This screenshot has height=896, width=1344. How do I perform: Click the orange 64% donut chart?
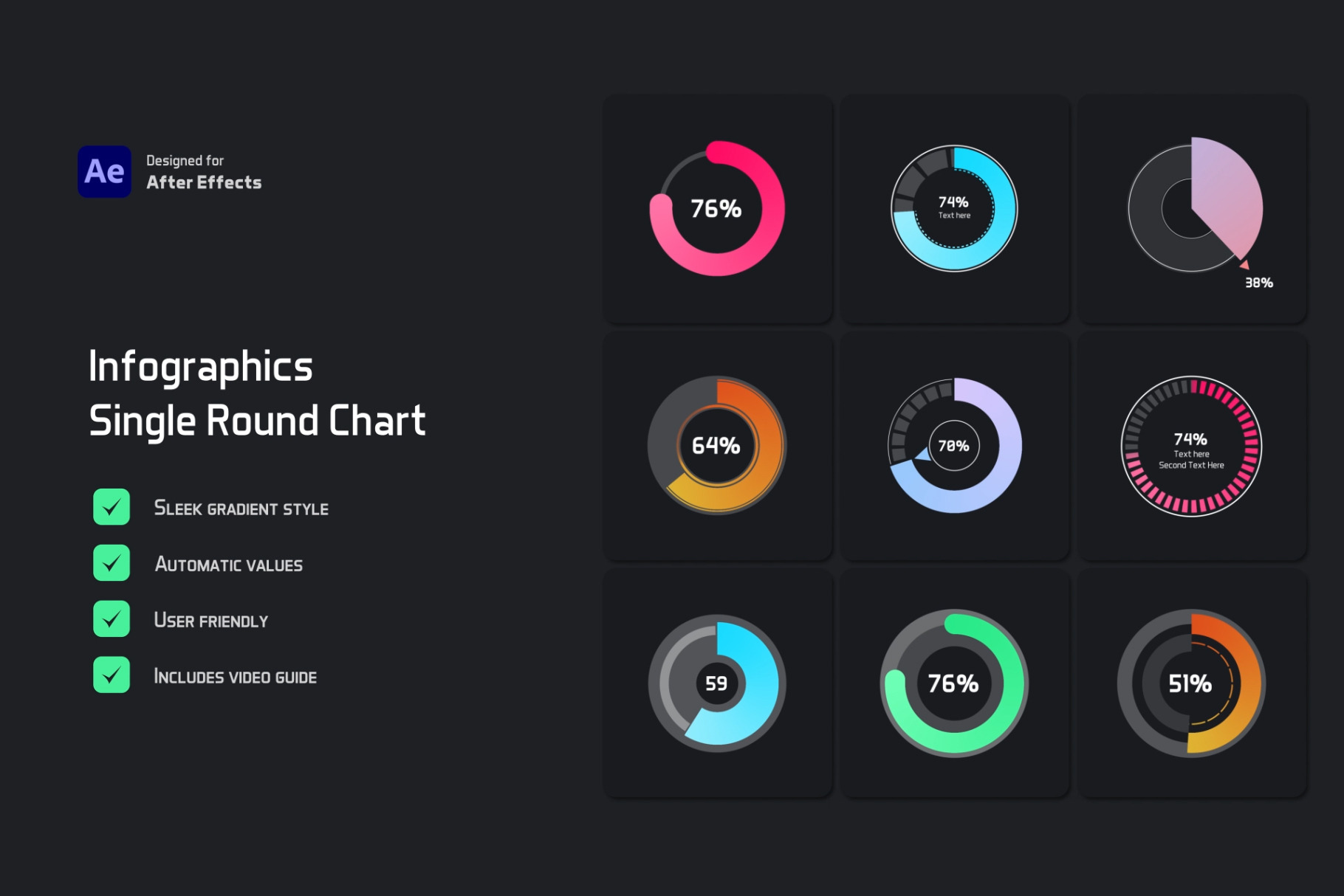(716, 446)
